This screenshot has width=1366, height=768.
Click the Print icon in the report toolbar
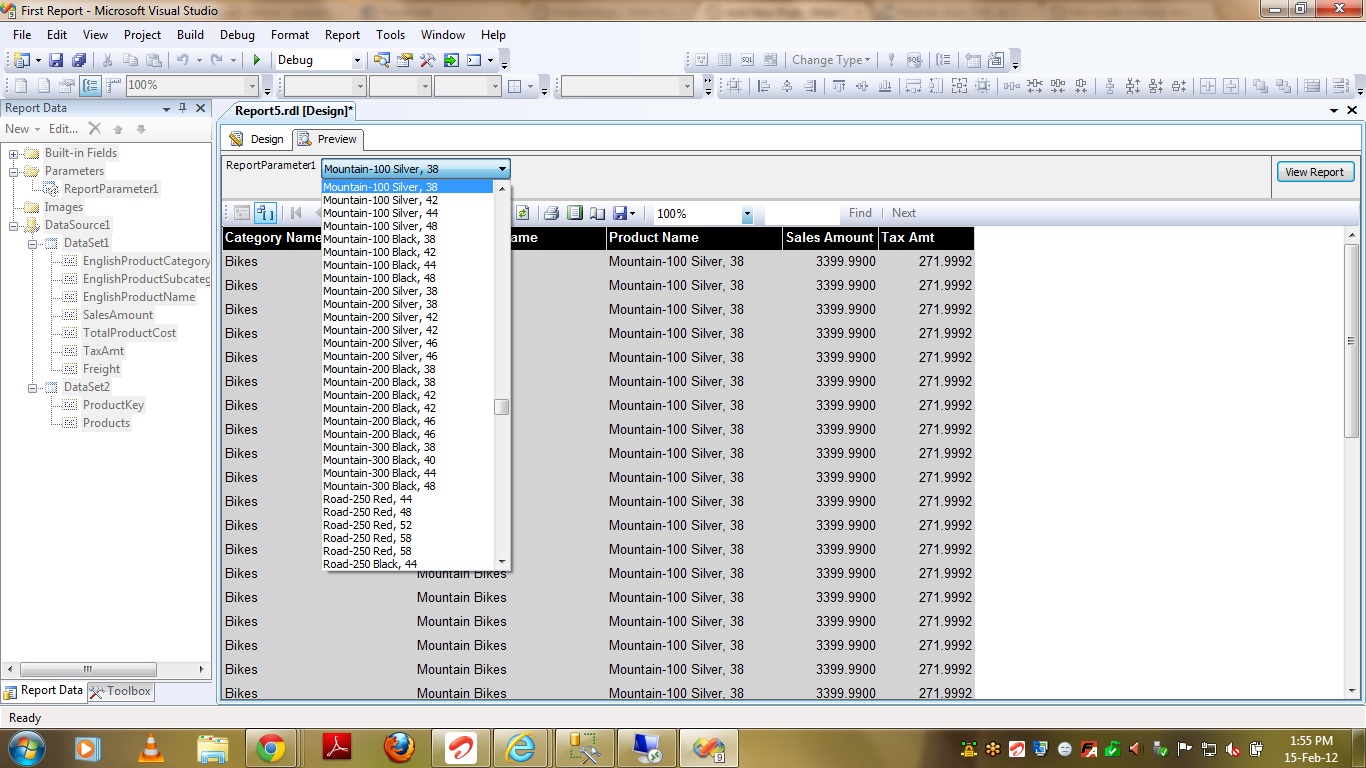pos(551,213)
